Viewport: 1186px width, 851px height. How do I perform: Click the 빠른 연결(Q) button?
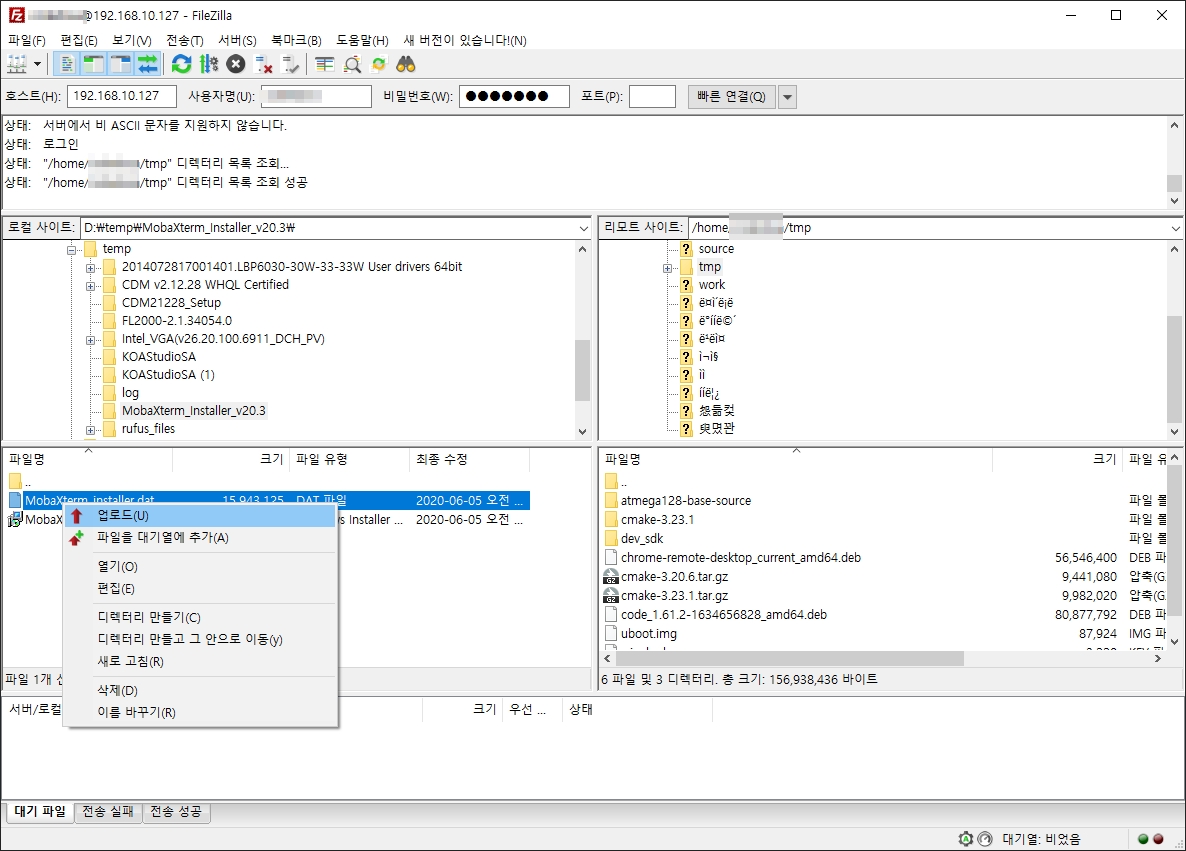click(731, 97)
